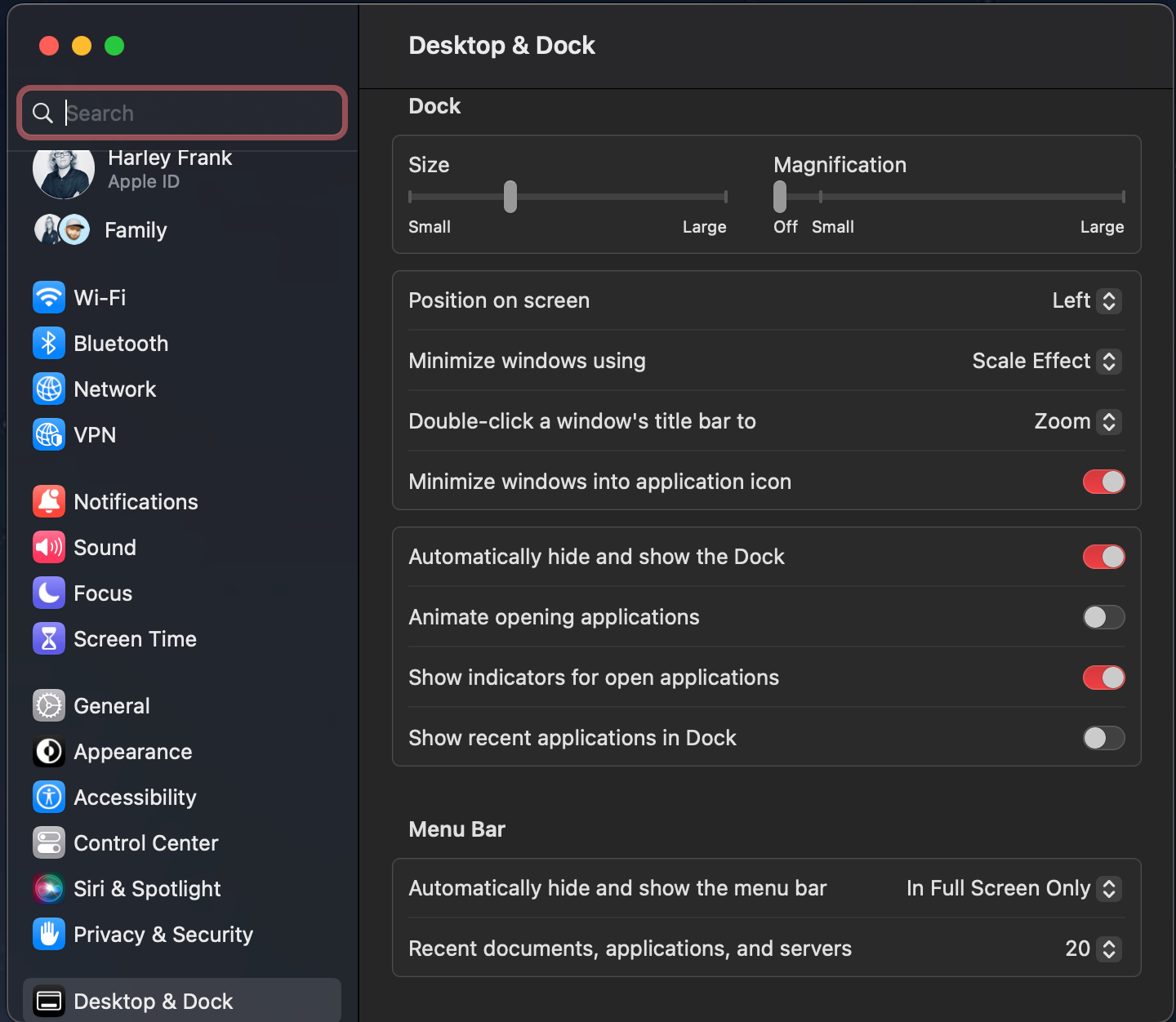Screen dimensions: 1176x1022
Task: Click the Screen Time hourglass icon
Action: coord(49,638)
